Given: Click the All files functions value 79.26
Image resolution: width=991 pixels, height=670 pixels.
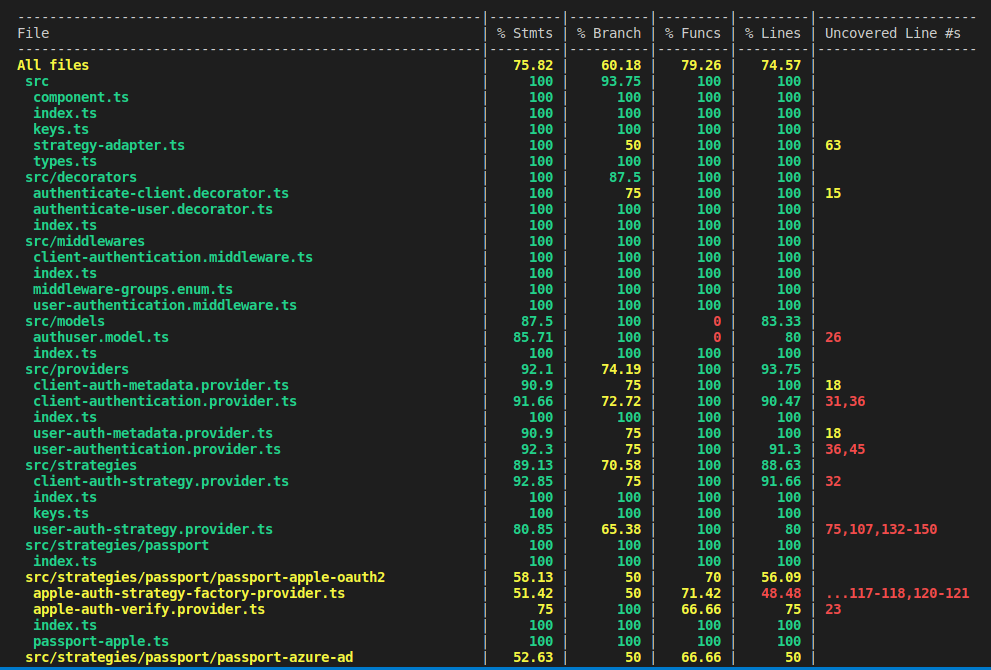Looking at the screenshot, I should [x=701, y=65].
